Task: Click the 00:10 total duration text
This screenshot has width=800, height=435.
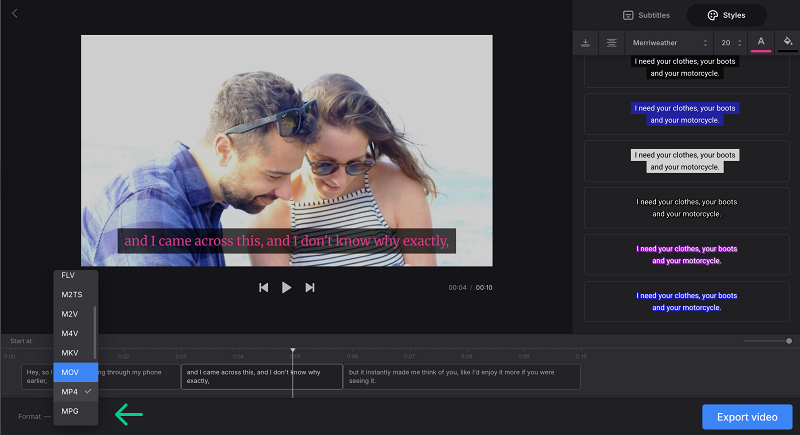Action: tap(484, 288)
